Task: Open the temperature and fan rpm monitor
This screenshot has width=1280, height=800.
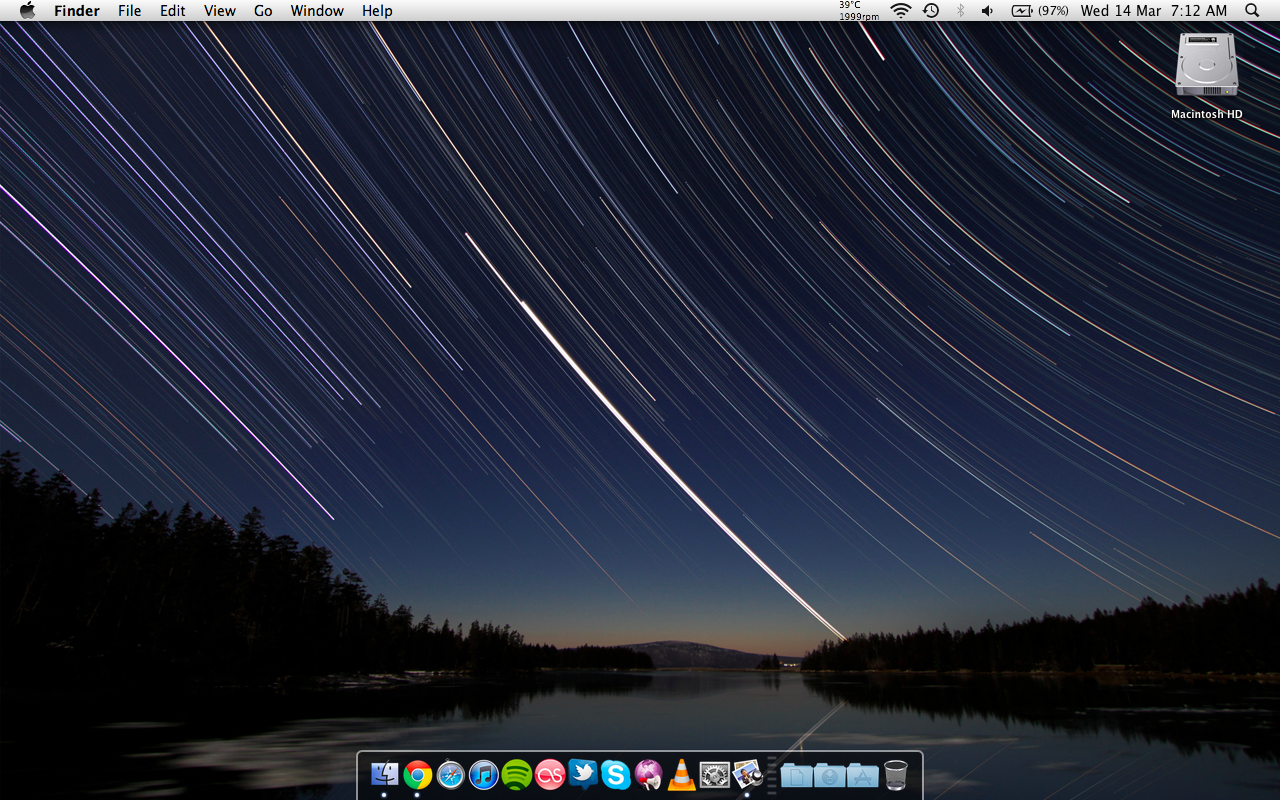Action: [x=859, y=10]
